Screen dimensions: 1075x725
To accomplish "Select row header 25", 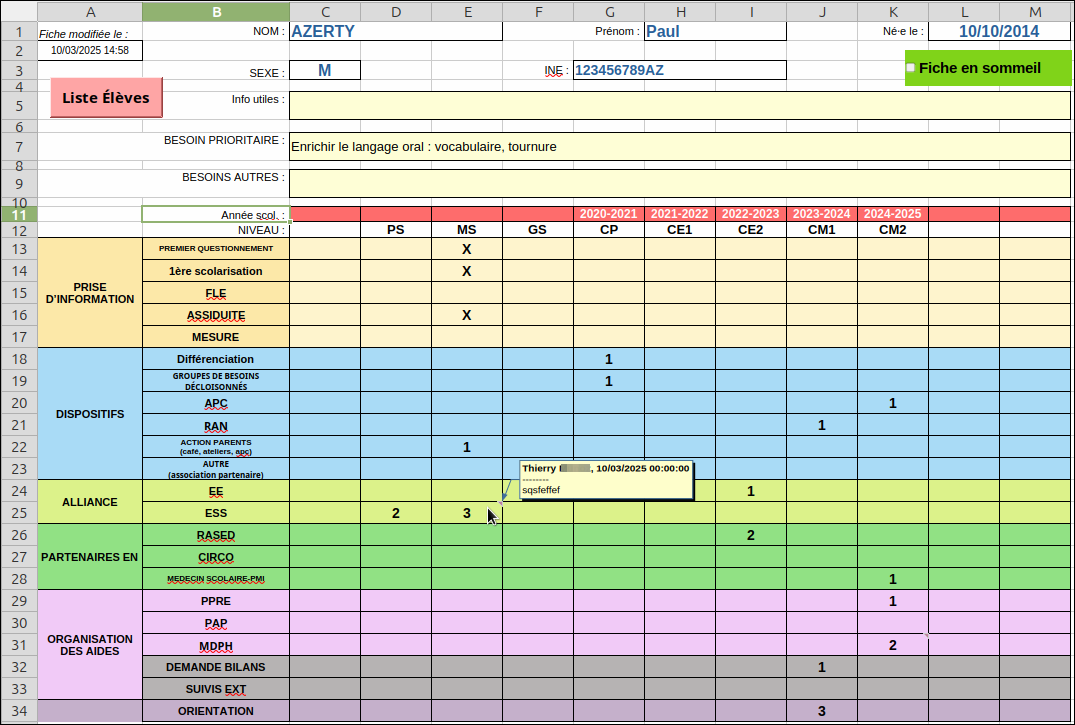I will 19,513.
